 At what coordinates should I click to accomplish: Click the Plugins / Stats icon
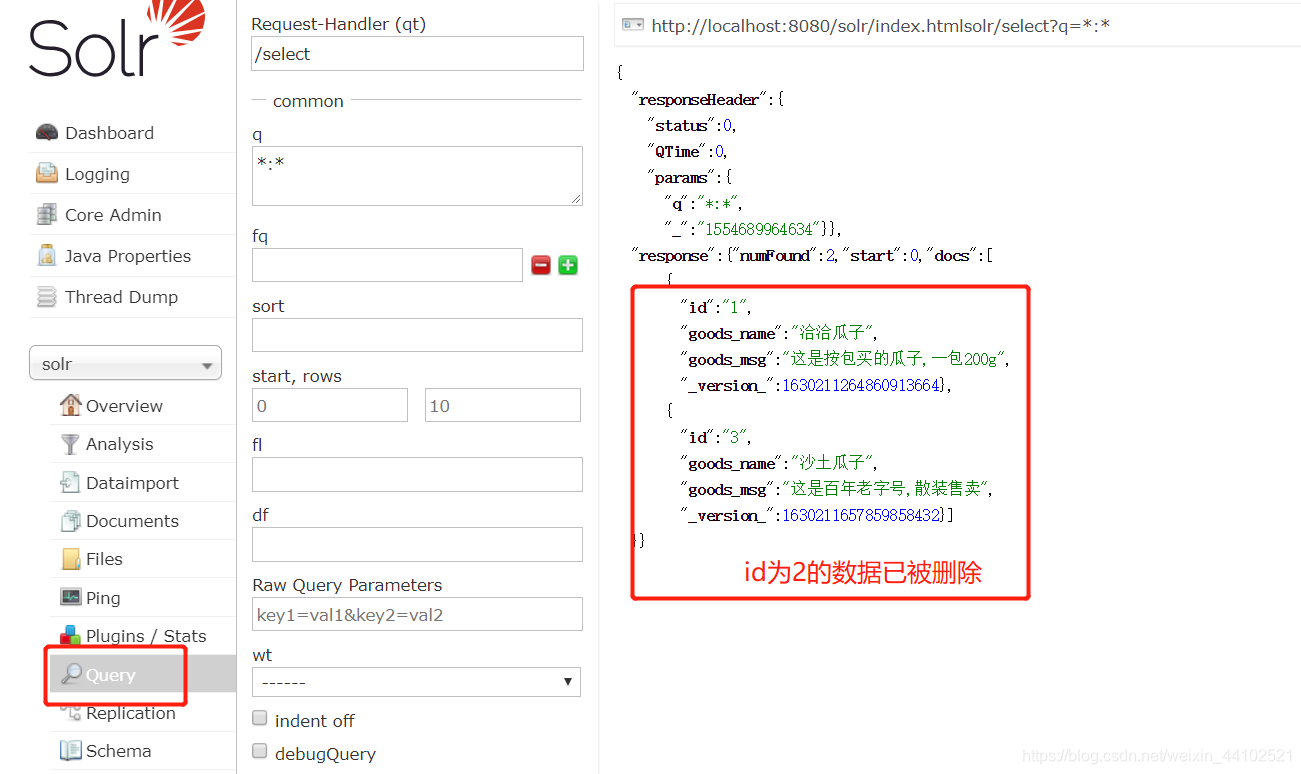71,635
